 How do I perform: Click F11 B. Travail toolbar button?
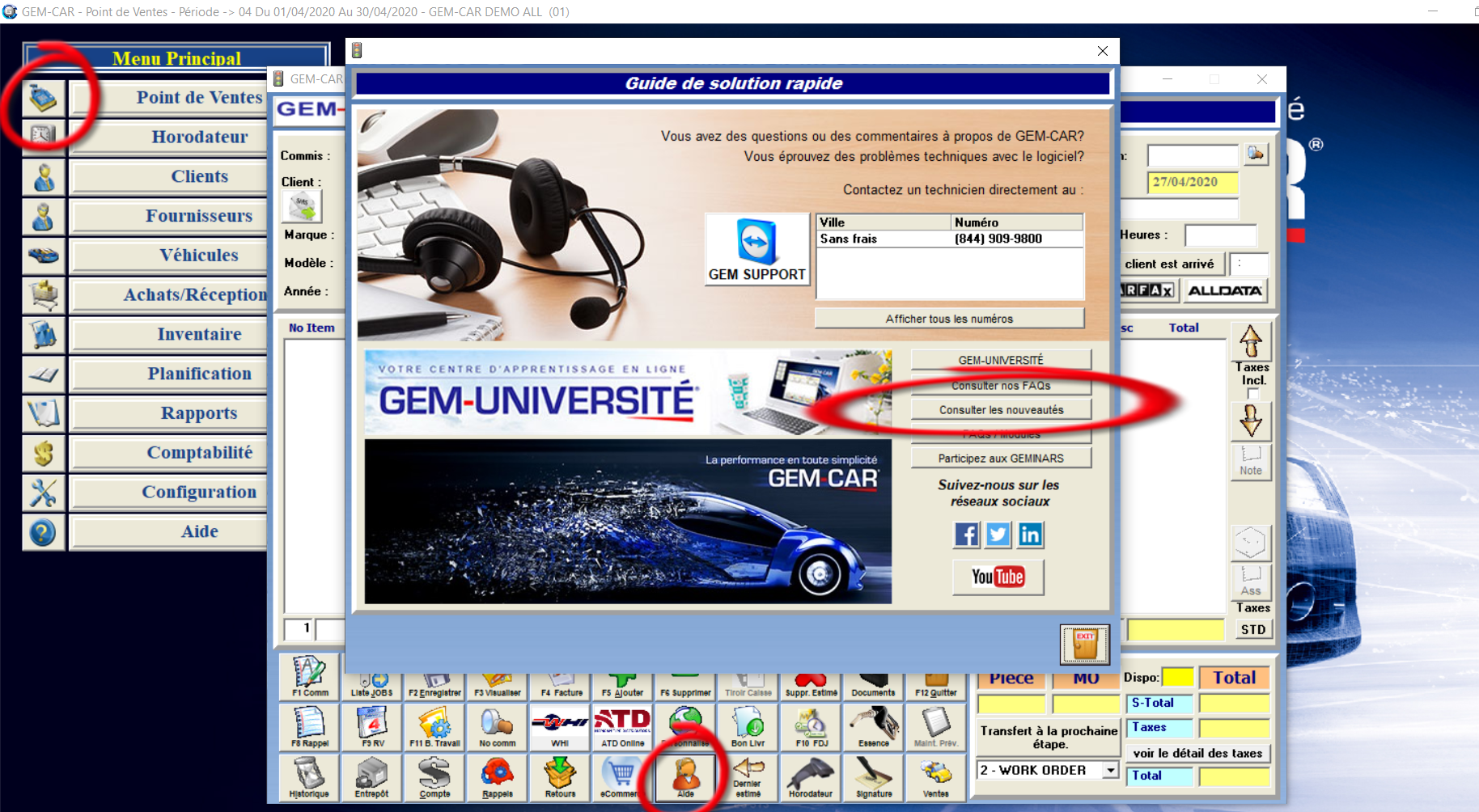[434, 727]
